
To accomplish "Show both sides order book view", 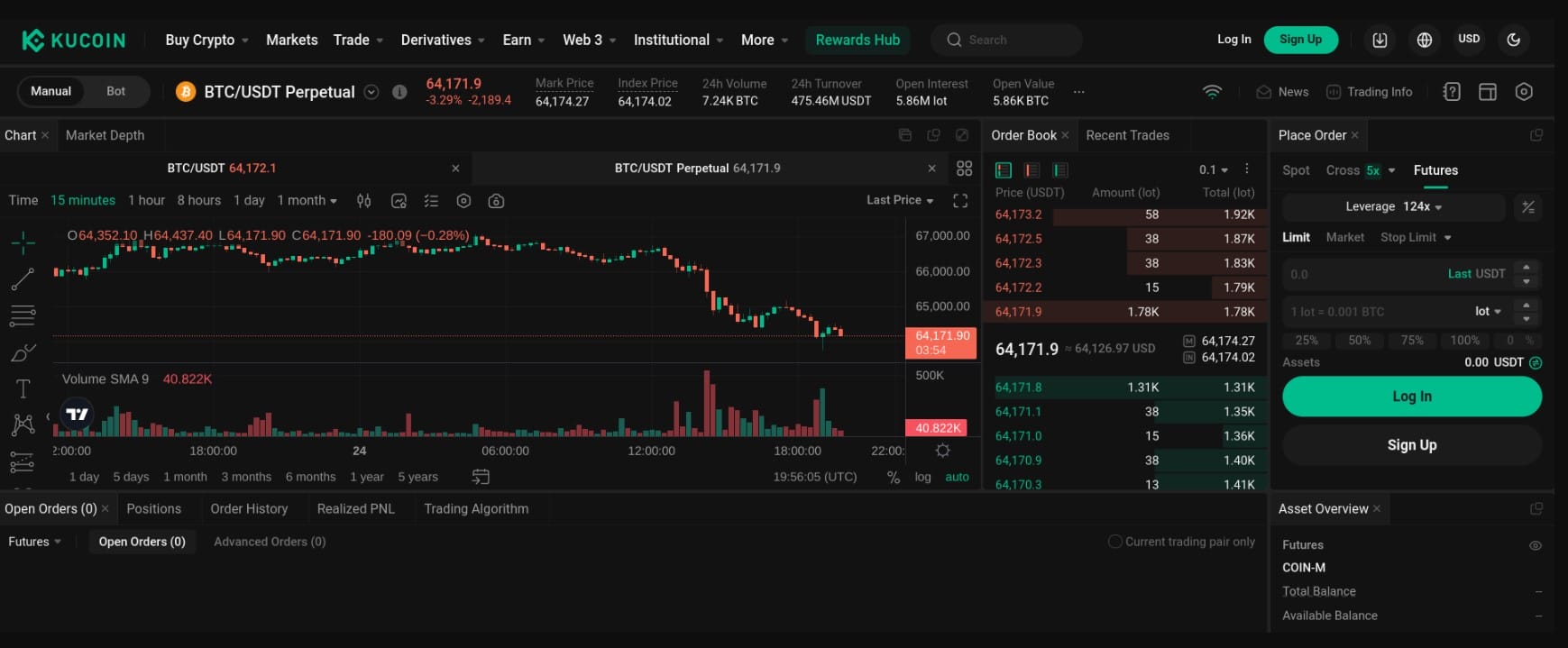I will tap(1004, 169).
